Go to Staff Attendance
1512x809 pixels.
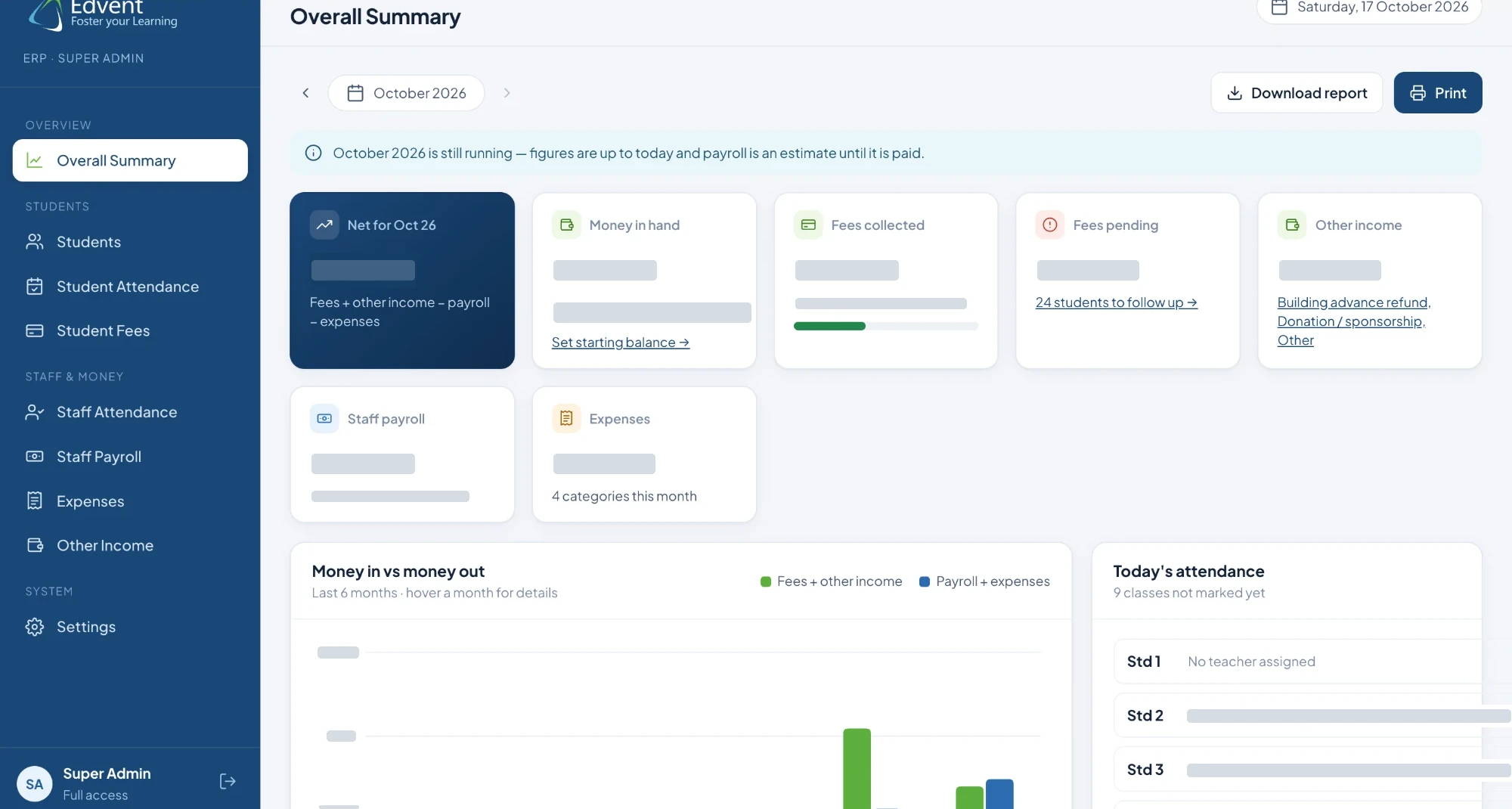coord(130,412)
